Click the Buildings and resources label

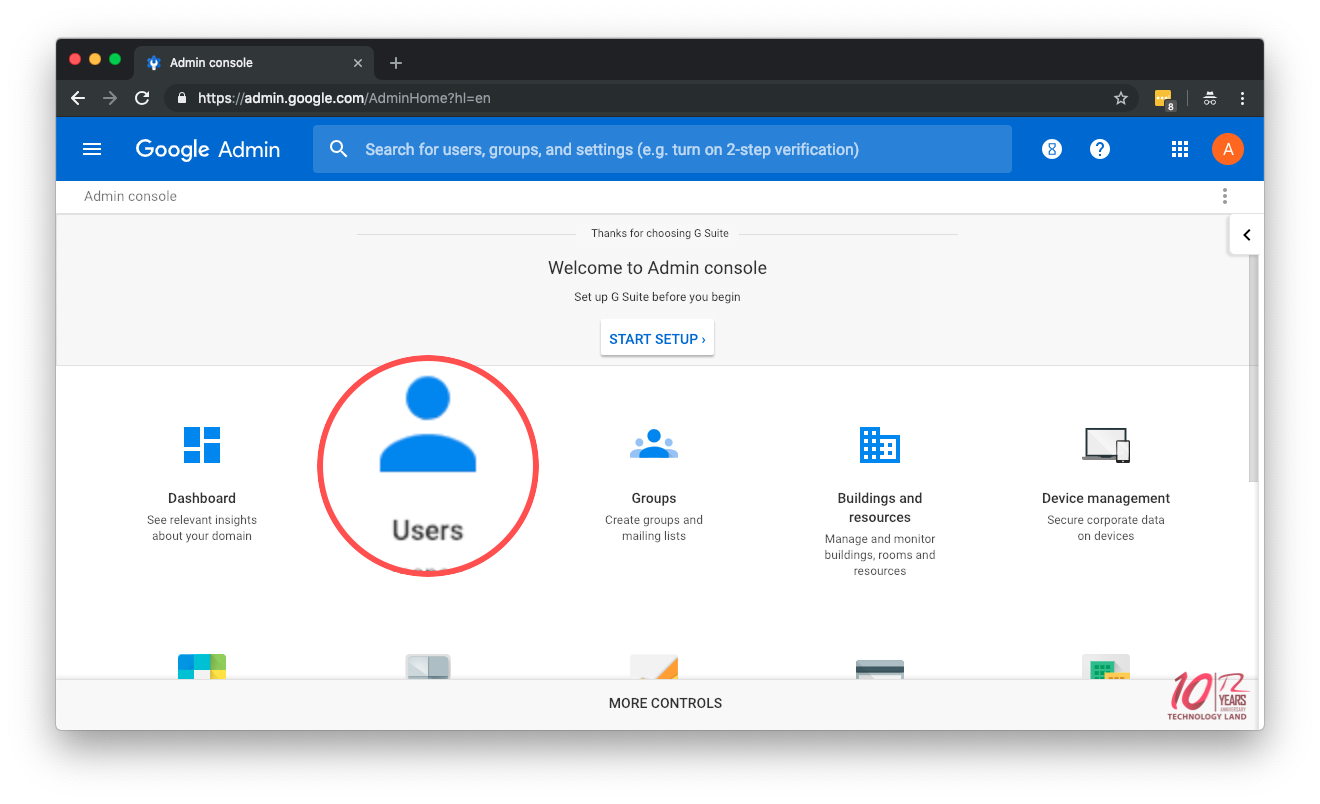[880, 508]
